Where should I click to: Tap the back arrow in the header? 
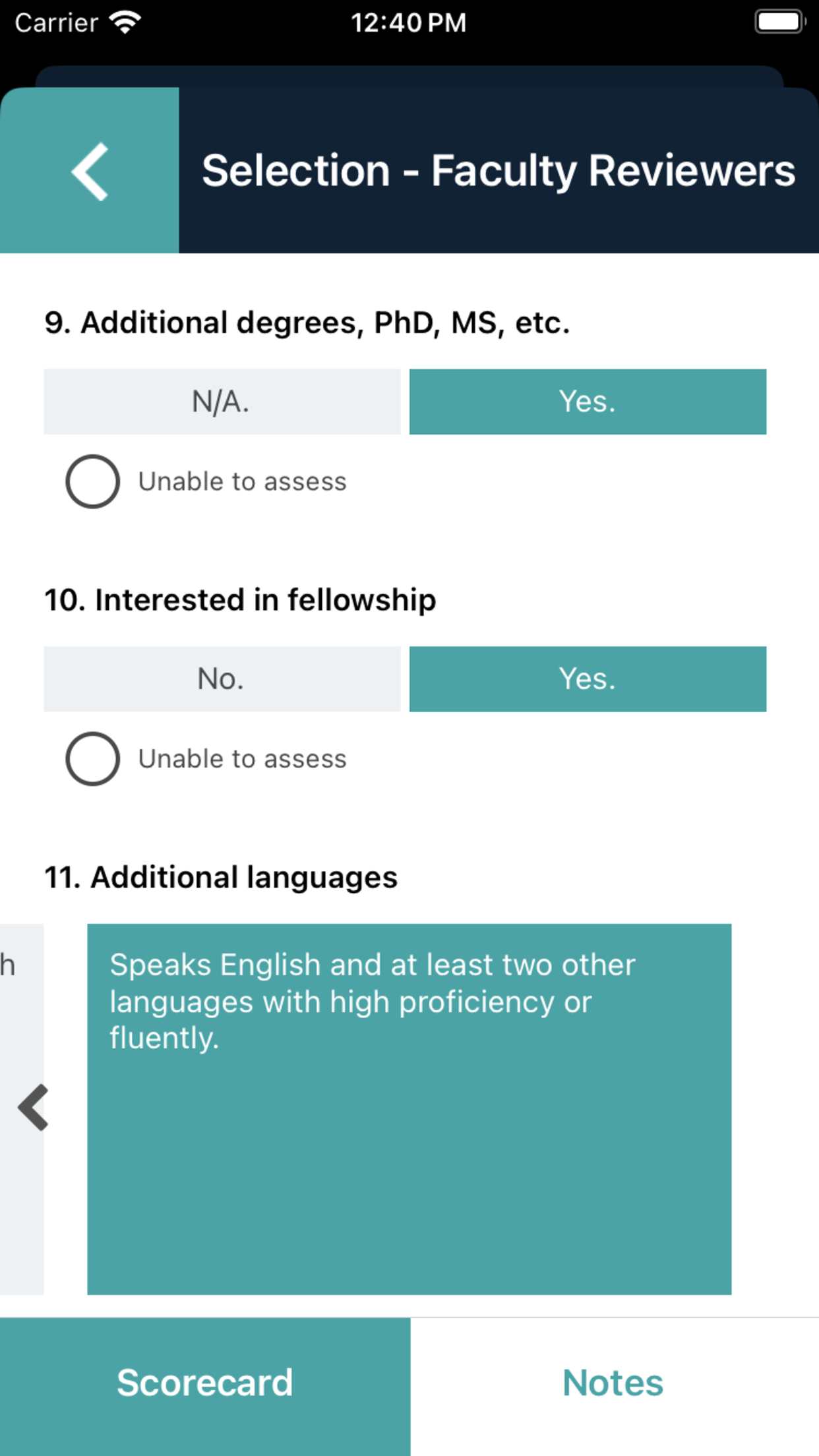coord(90,171)
